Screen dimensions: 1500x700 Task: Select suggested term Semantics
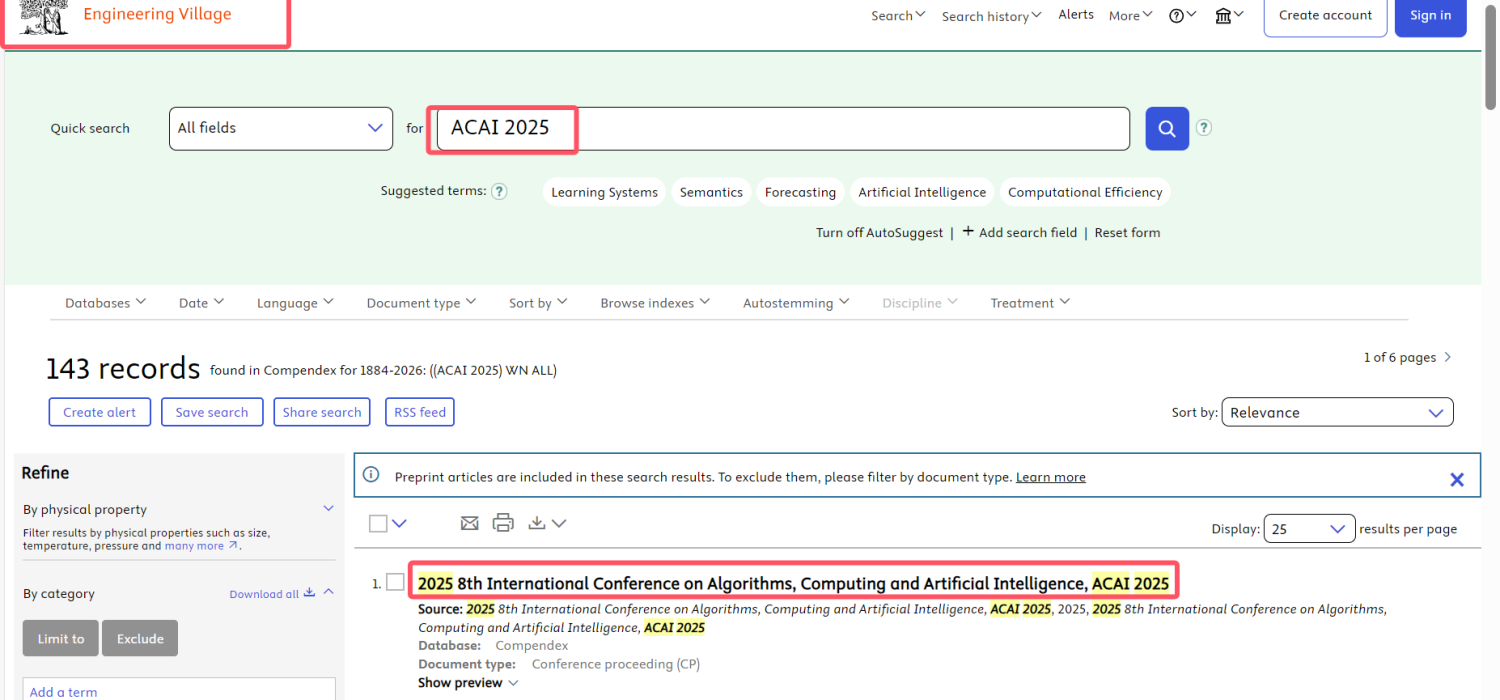coord(711,192)
